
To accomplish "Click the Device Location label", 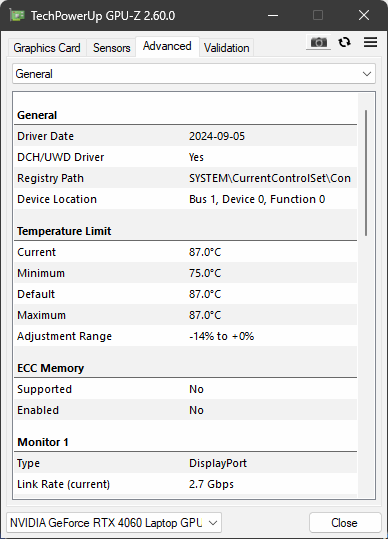I will point(57,199).
